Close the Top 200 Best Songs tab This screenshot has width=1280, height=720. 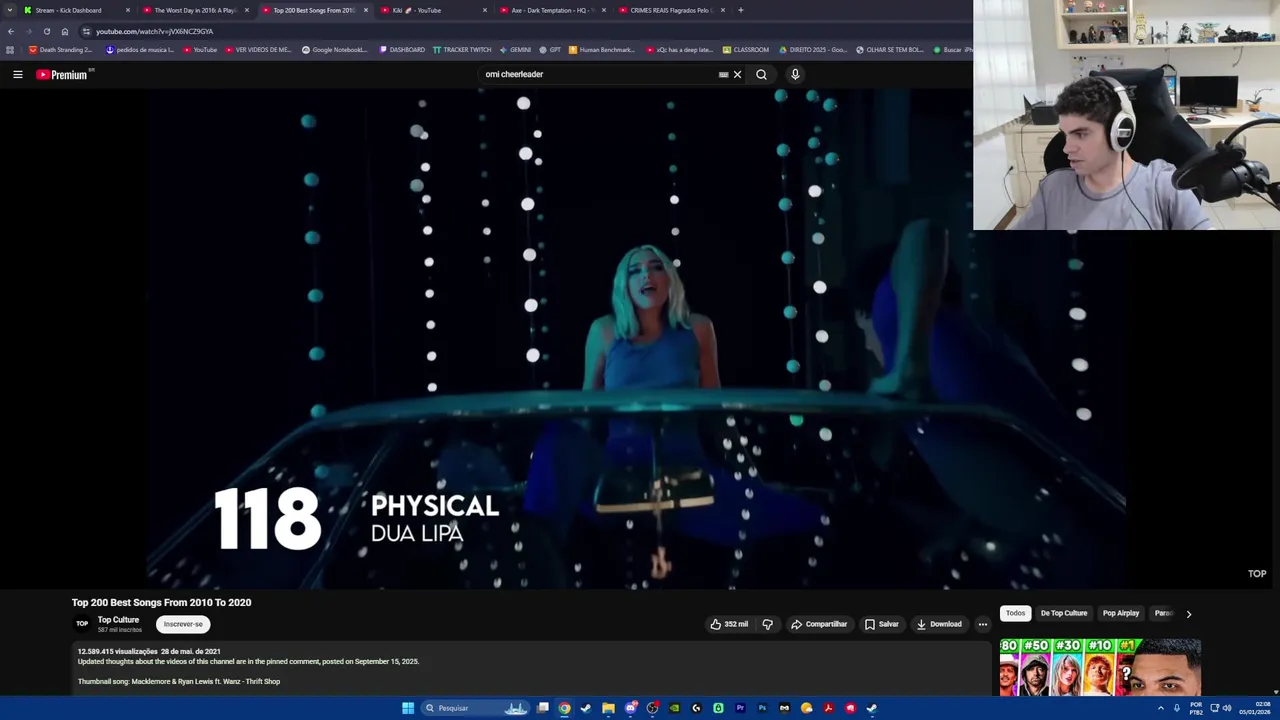366,10
